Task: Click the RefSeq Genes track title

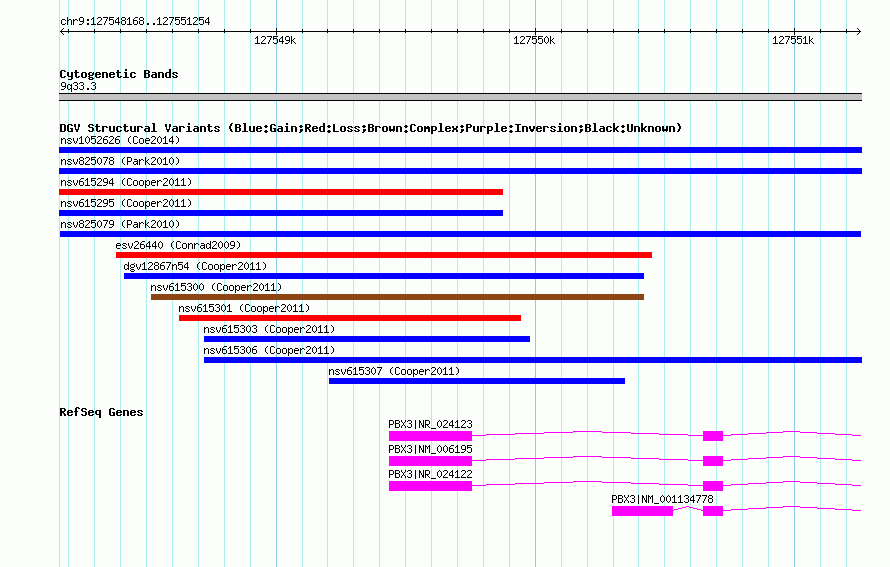Action: tap(101, 412)
